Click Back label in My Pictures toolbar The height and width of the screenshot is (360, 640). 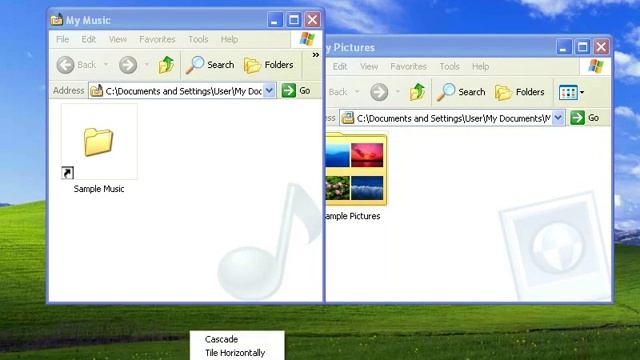(x=338, y=92)
